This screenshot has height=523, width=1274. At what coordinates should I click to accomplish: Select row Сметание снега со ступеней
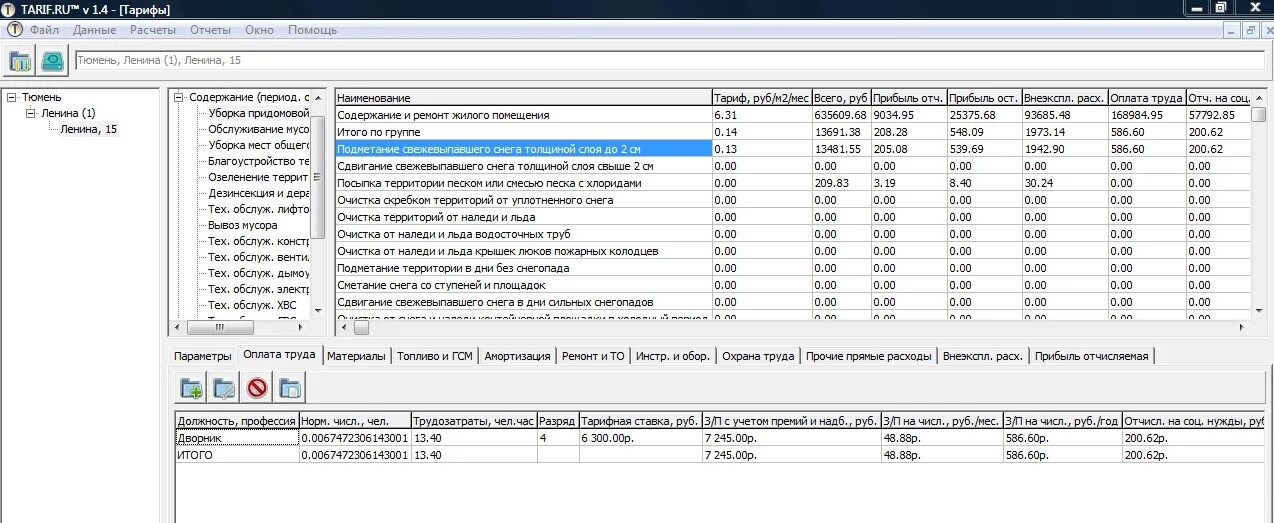791,285
